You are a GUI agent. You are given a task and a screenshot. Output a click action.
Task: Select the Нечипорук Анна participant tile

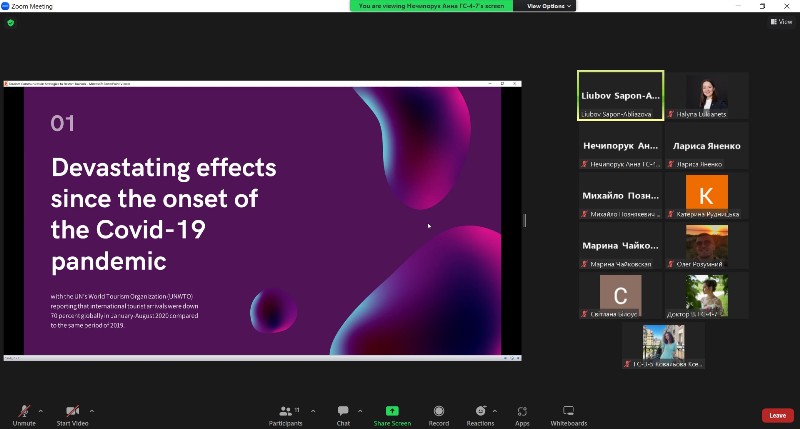tap(620, 146)
